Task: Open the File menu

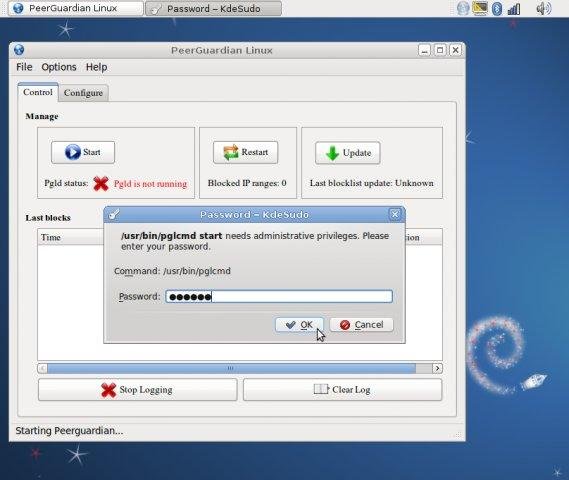Action: click(x=24, y=67)
